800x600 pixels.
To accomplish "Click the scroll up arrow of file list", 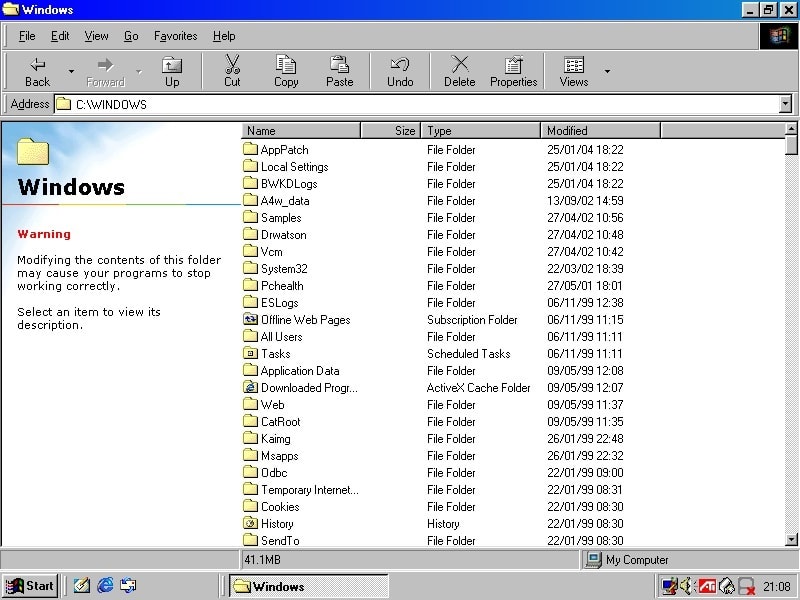I will click(x=791, y=129).
